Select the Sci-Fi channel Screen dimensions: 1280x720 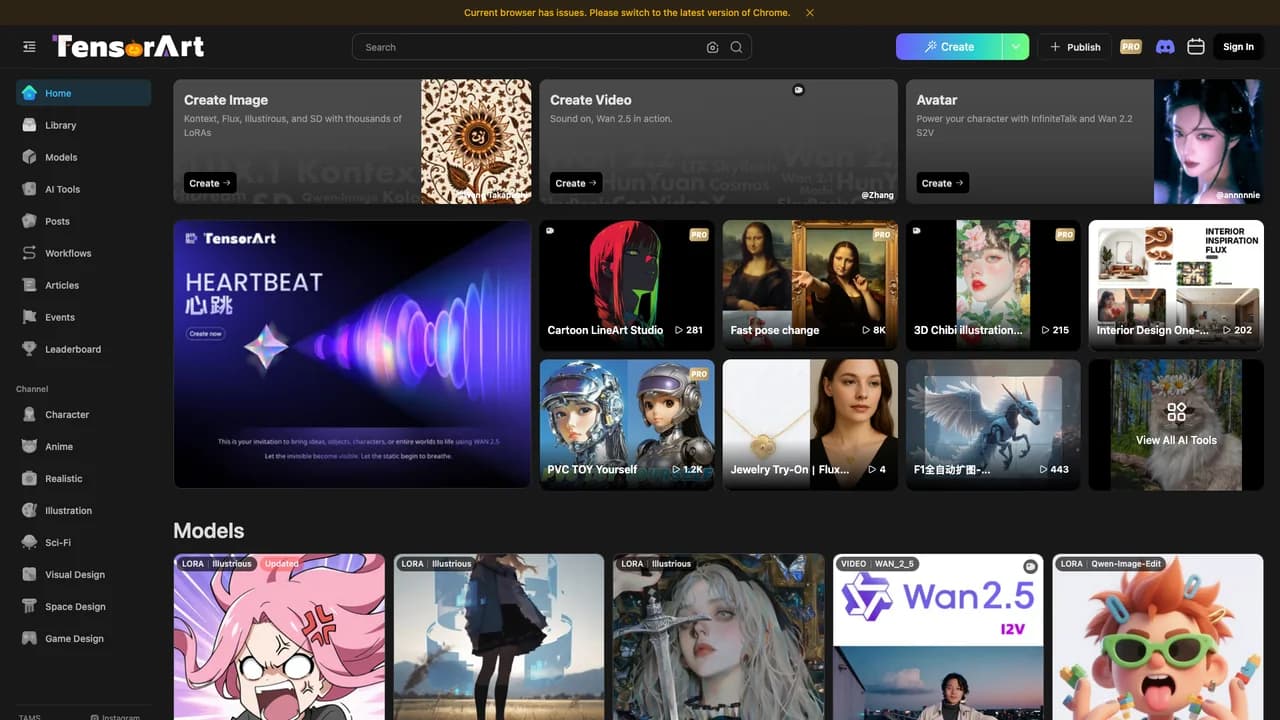click(83, 542)
